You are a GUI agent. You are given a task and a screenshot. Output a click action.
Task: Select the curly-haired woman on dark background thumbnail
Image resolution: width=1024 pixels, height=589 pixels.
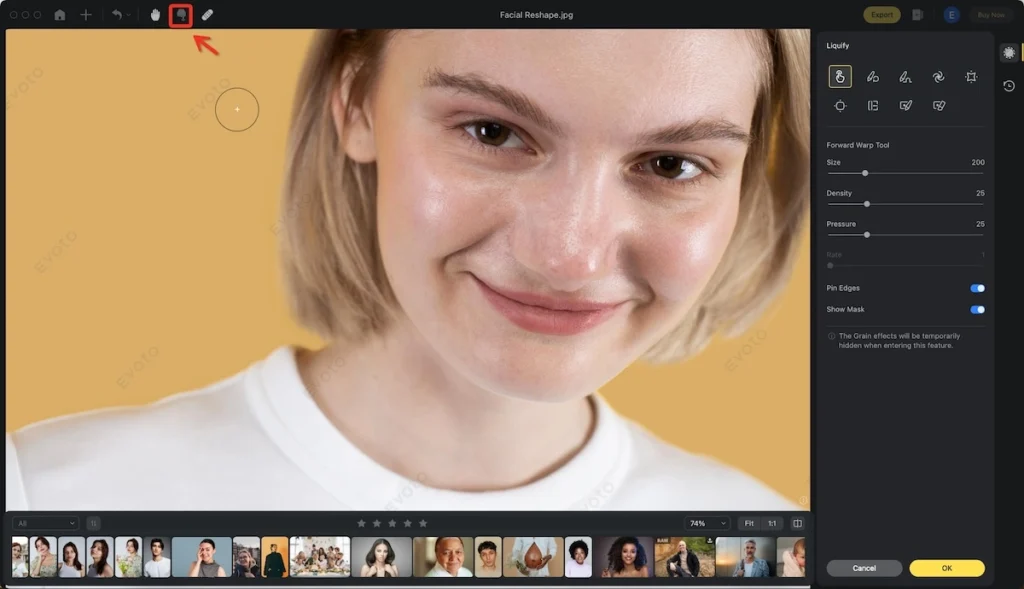tap(624, 557)
